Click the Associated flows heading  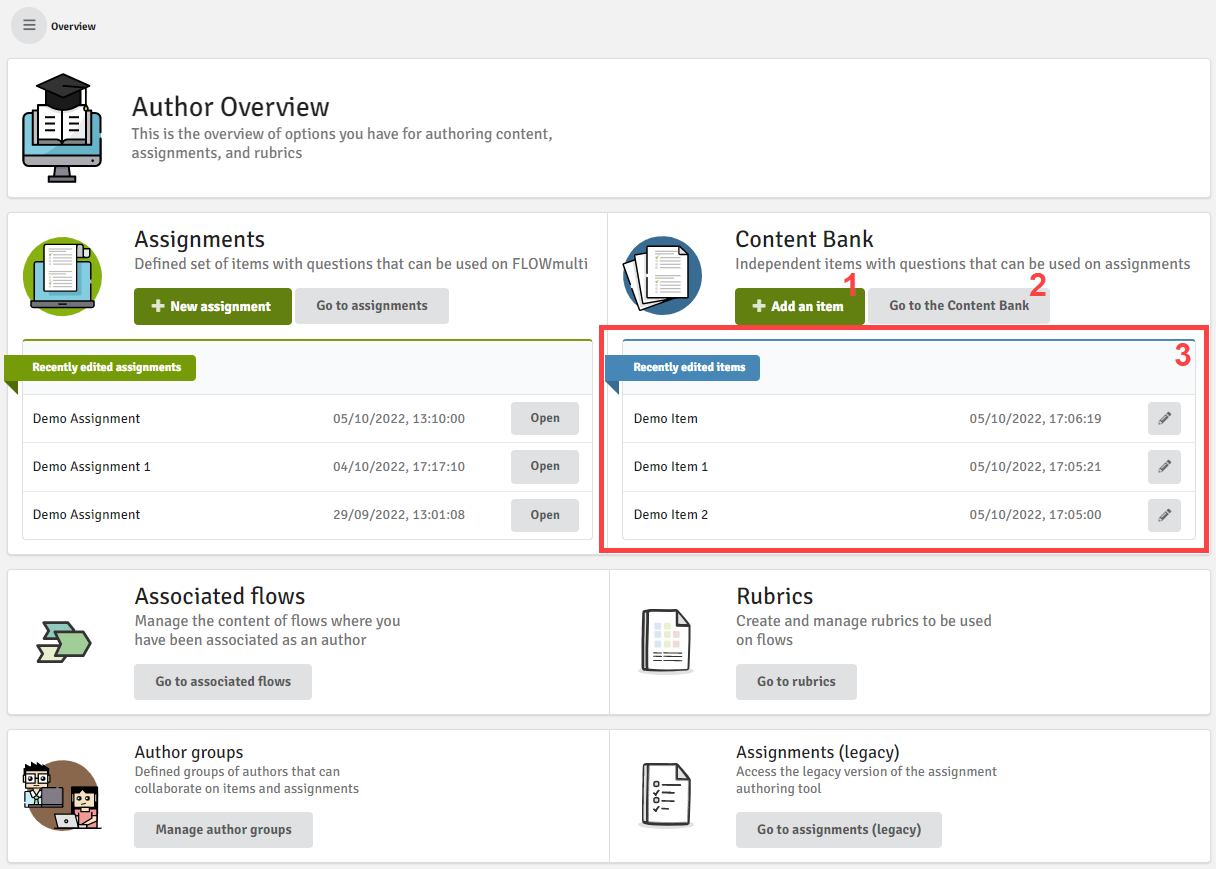(220, 597)
